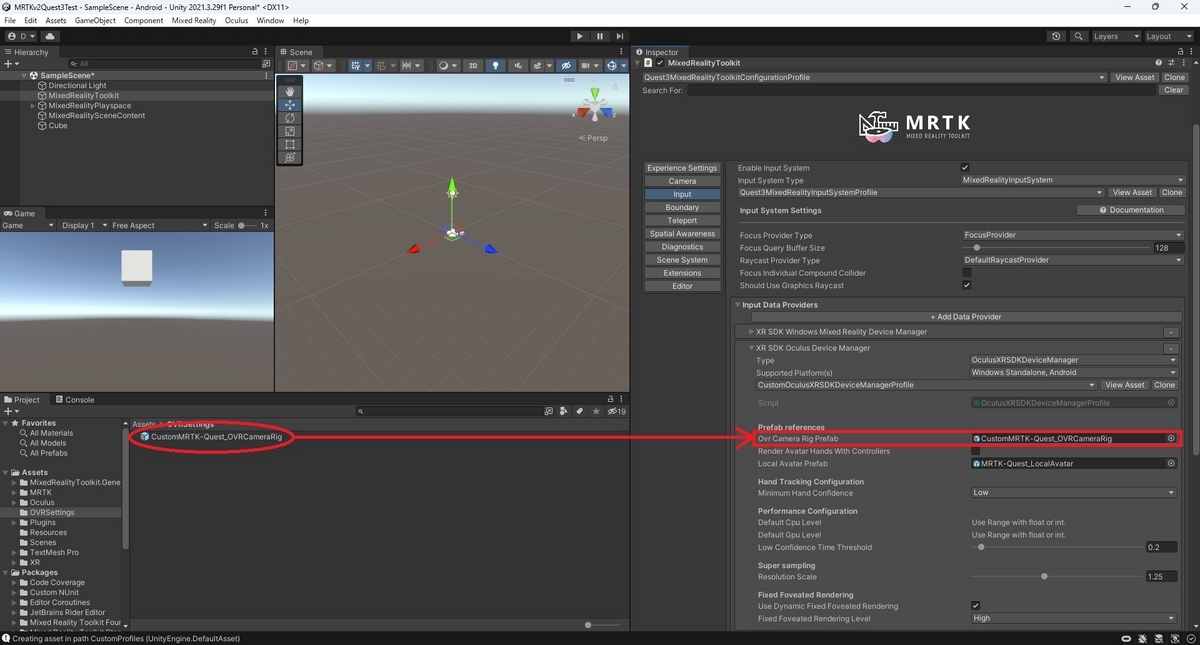
Task: Open Unity cloud services icon
Action: click(x=50, y=36)
